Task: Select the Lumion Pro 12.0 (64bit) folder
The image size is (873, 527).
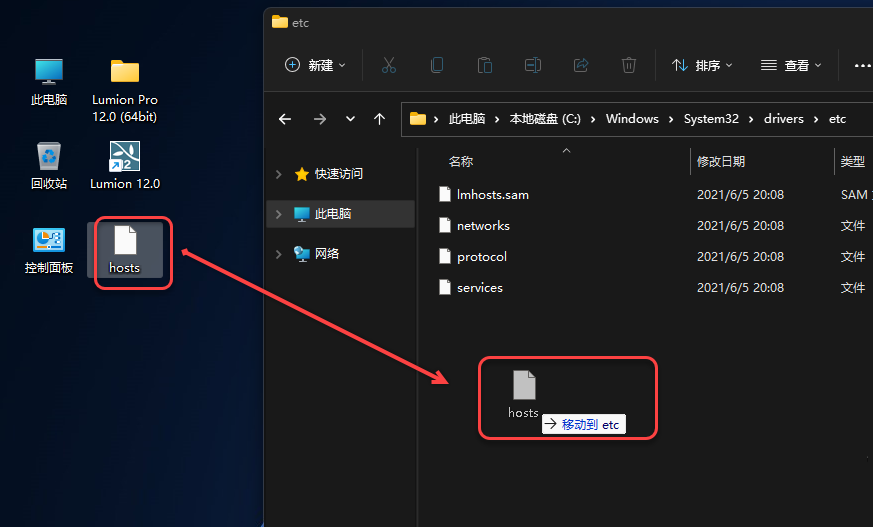Action: pyautogui.click(x=125, y=91)
